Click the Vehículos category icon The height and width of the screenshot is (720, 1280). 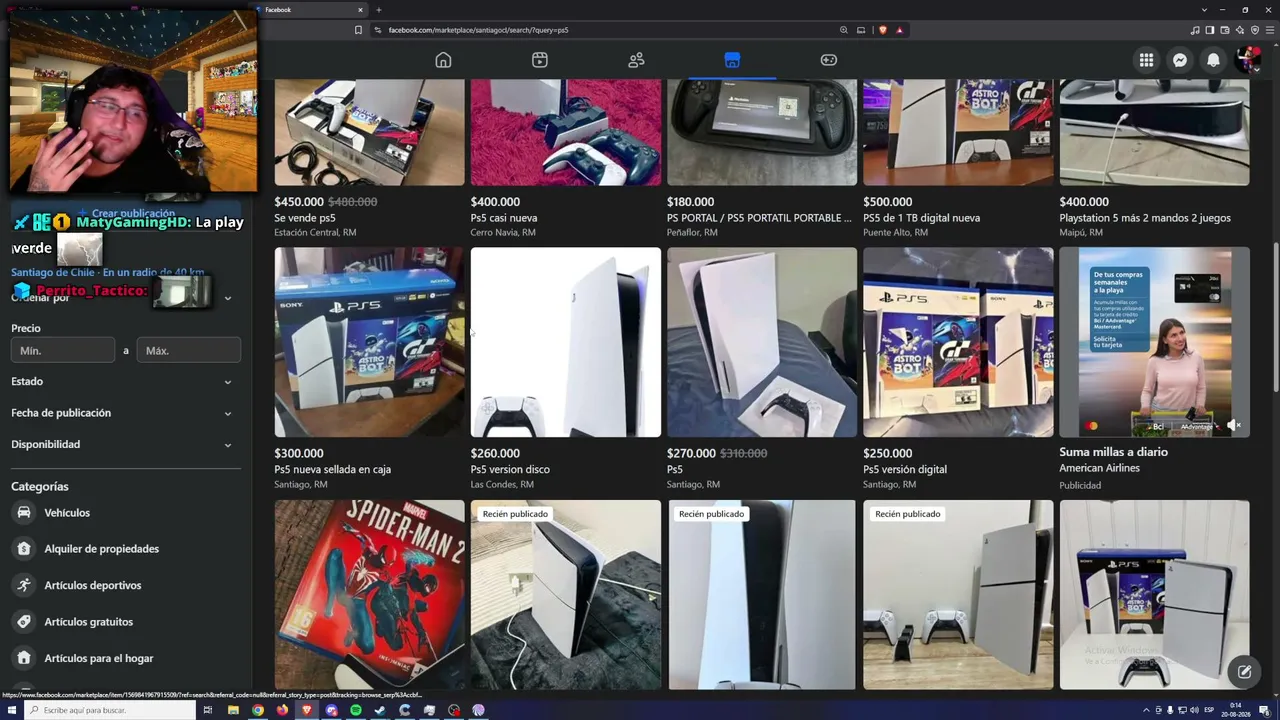[23, 513]
